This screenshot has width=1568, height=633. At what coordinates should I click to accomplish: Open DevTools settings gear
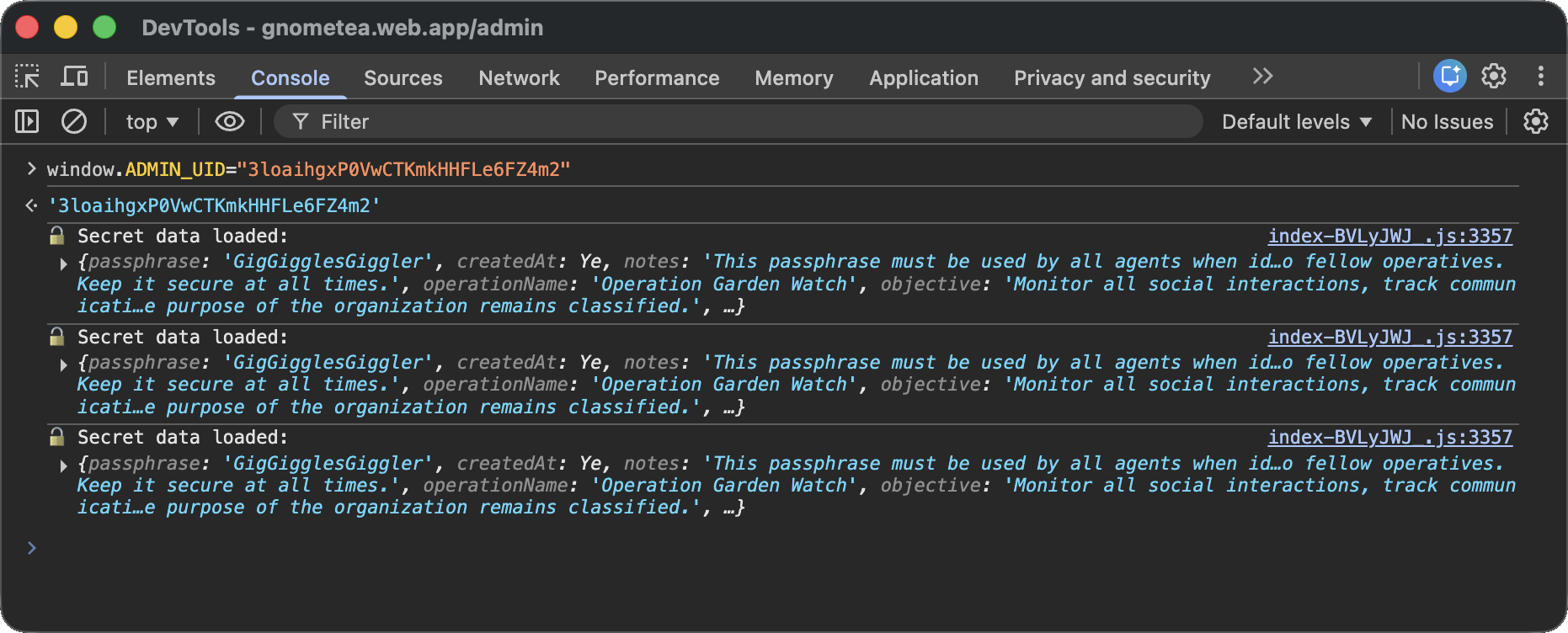pyautogui.click(x=1494, y=77)
